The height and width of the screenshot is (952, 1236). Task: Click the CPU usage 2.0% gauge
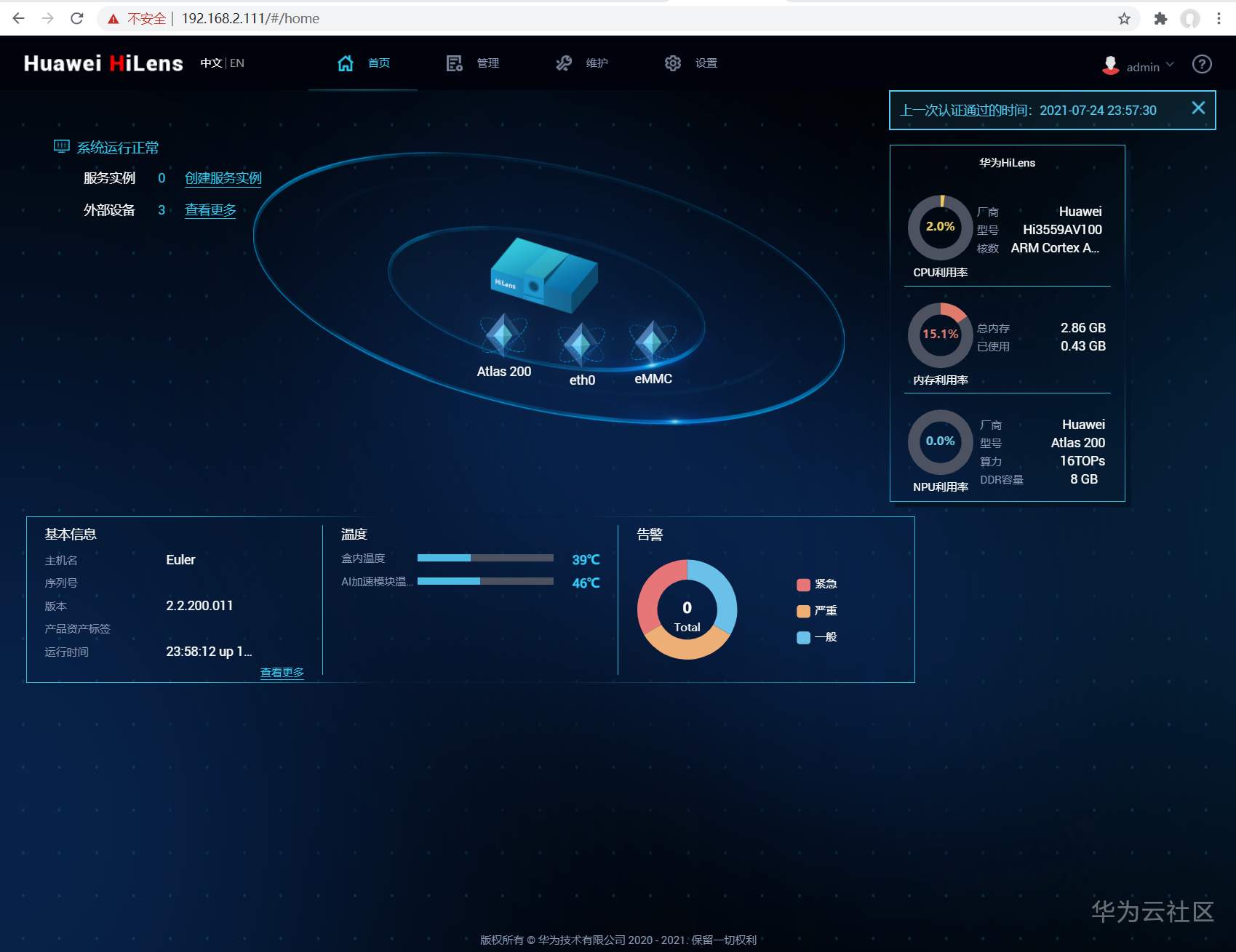pyautogui.click(x=940, y=227)
